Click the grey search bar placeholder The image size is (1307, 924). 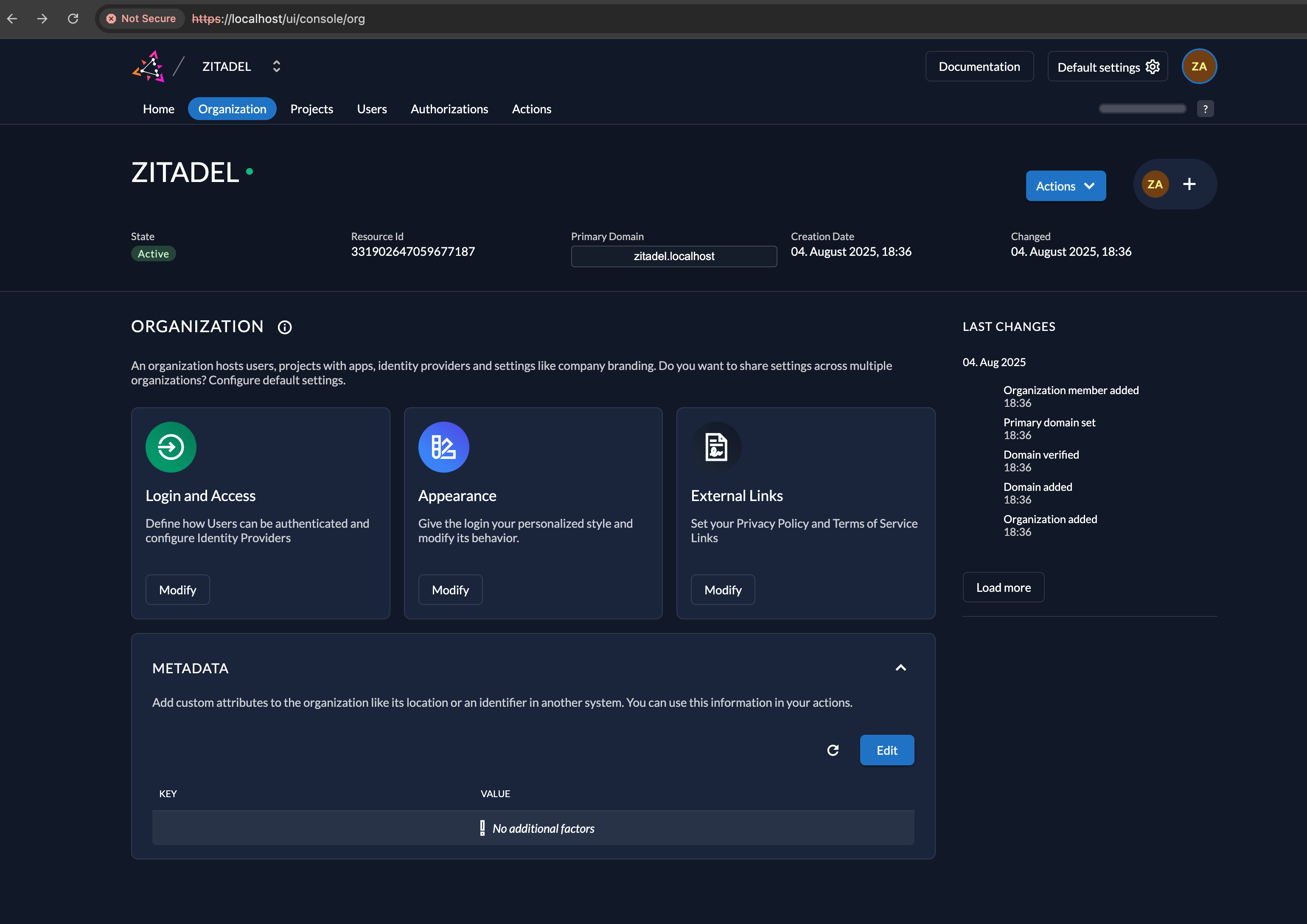1142,109
